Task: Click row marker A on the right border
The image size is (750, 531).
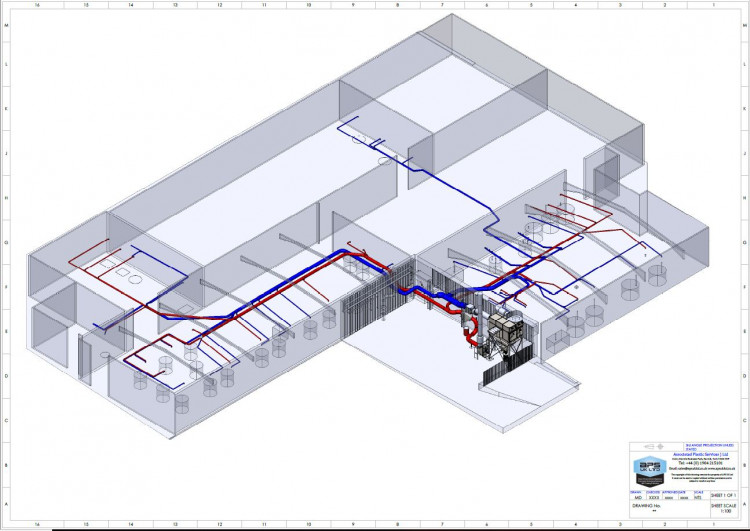Action: point(743,504)
